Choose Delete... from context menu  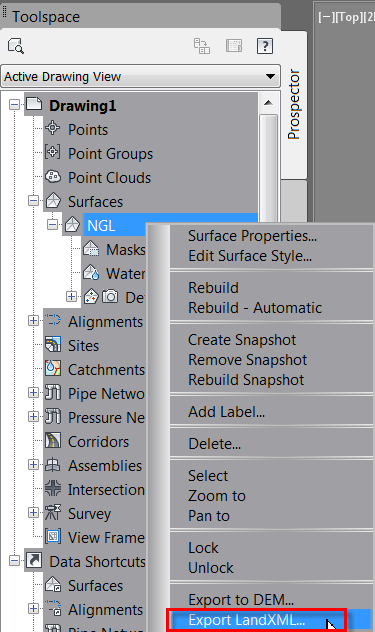[215, 444]
